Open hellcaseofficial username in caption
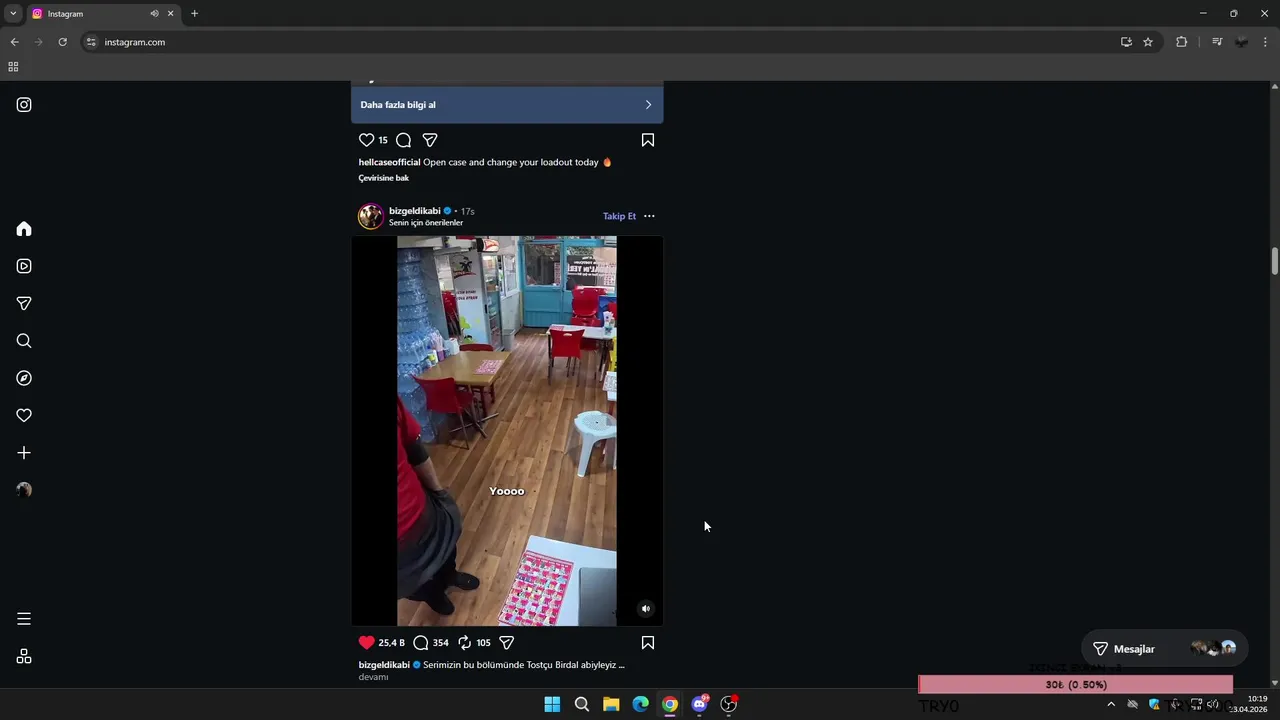The image size is (1280, 720). 389,162
